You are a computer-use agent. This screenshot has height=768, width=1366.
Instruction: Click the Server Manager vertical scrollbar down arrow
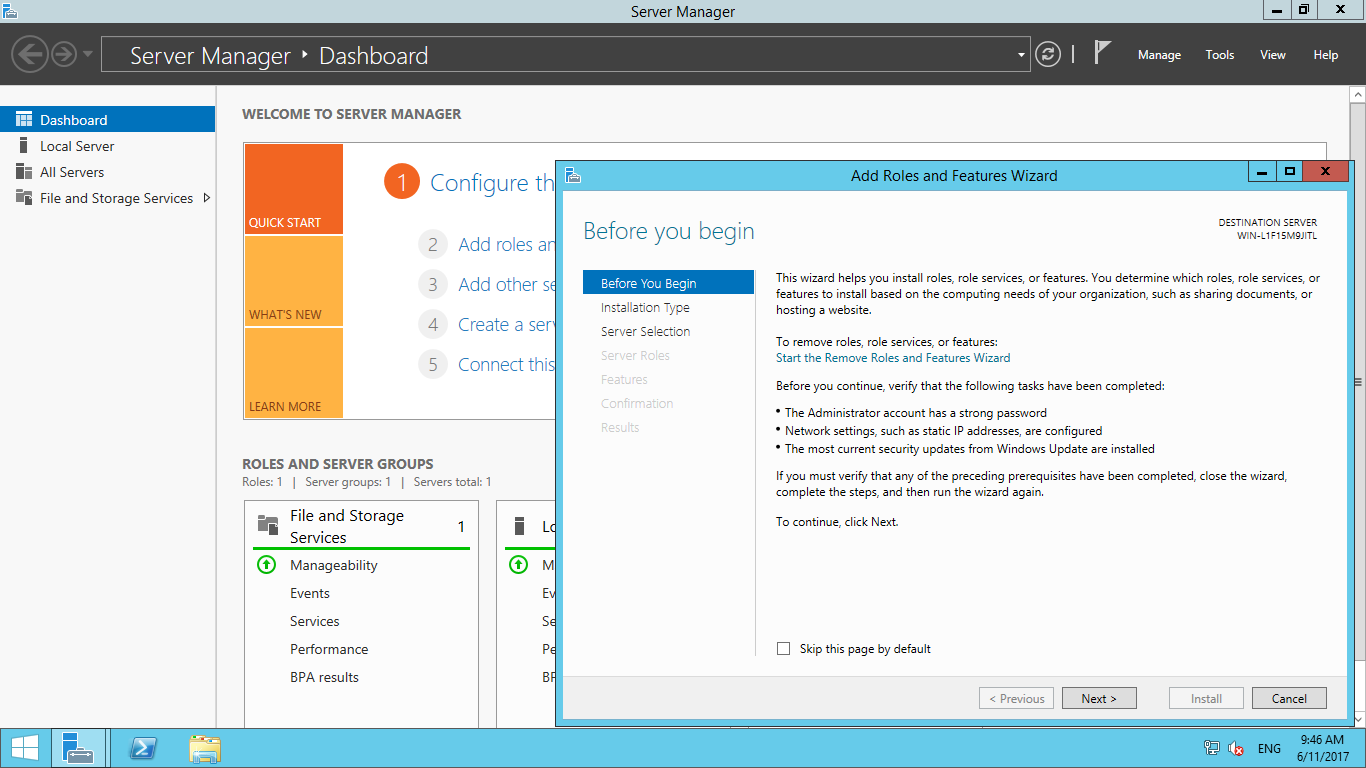click(x=1358, y=720)
